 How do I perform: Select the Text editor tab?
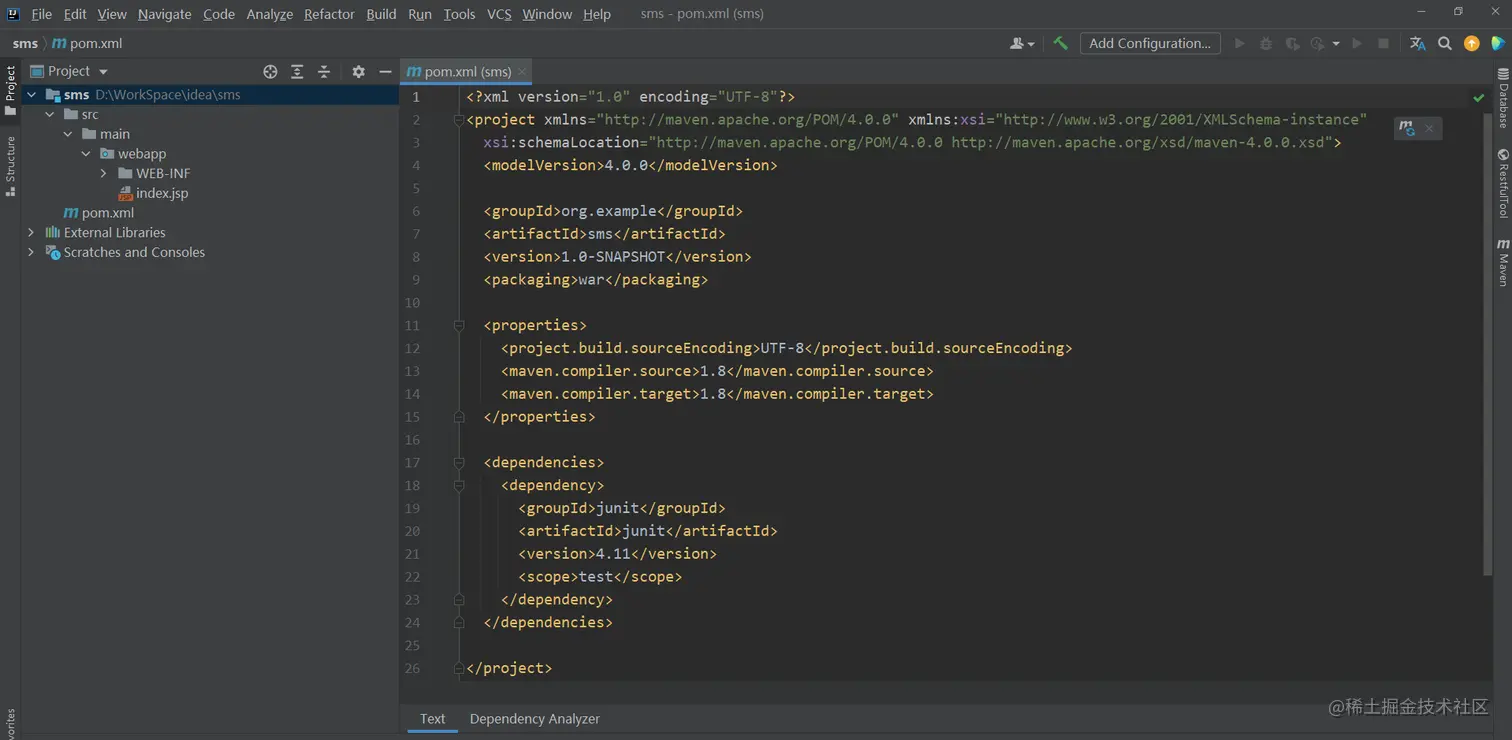tap(433, 719)
